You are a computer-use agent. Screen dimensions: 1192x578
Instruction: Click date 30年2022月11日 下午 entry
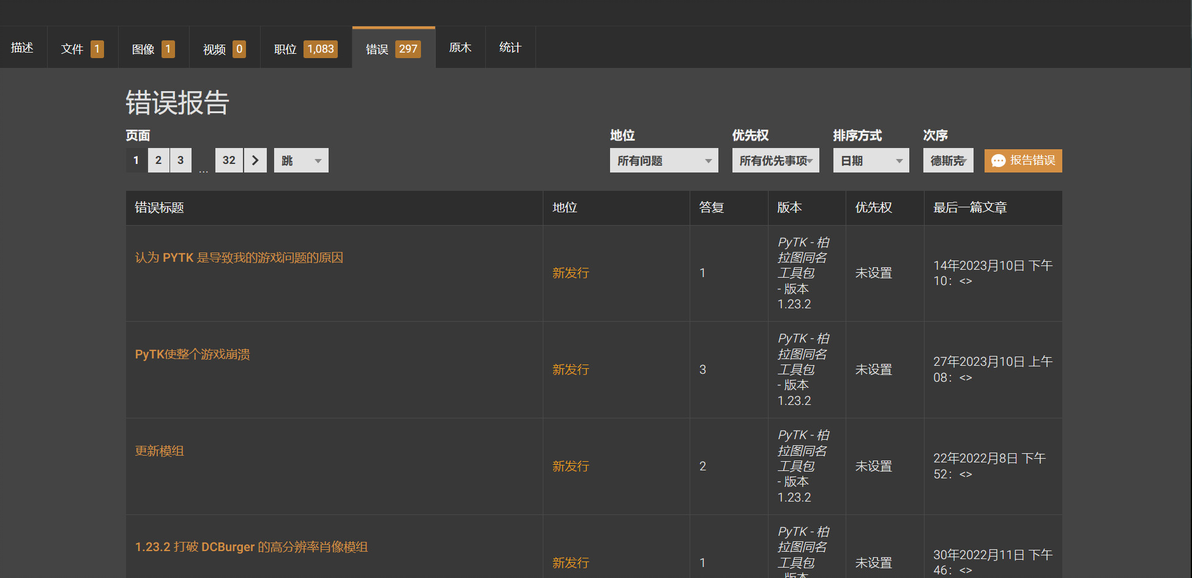993,563
